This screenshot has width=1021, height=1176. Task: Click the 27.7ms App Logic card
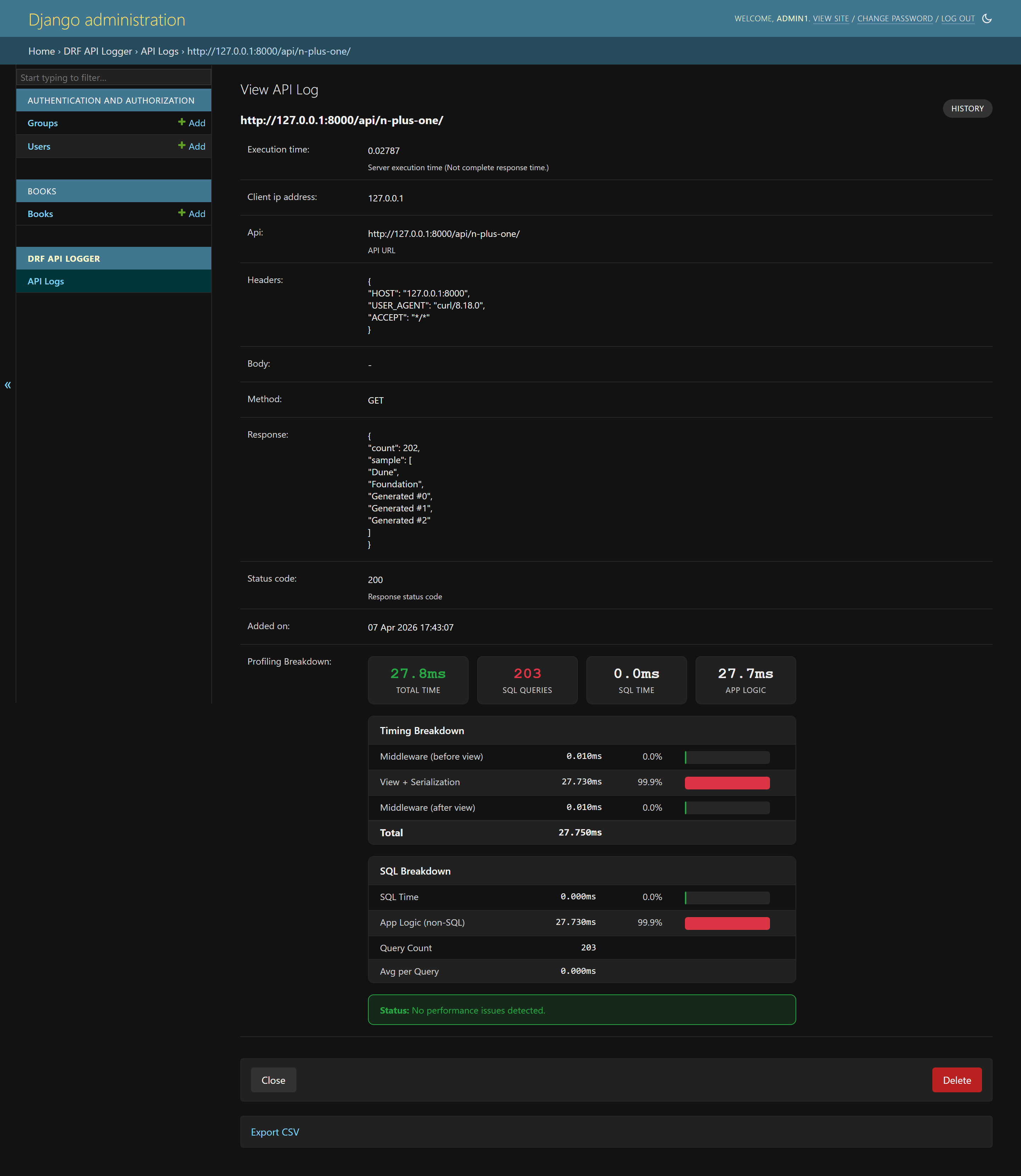(x=745, y=680)
